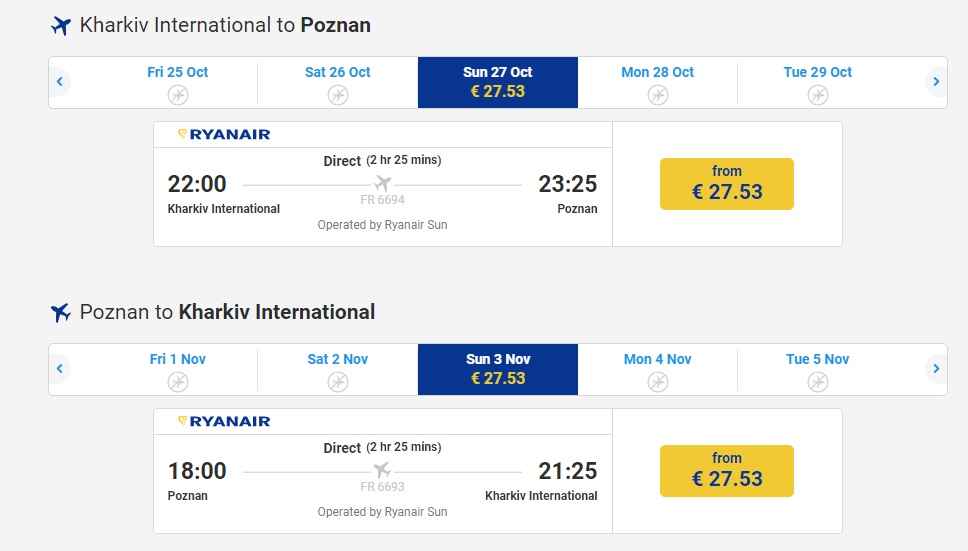The width and height of the screenshot is (968, 551).
Task: Select the Sat 26 Oct date tab
Action: point(338,82)
